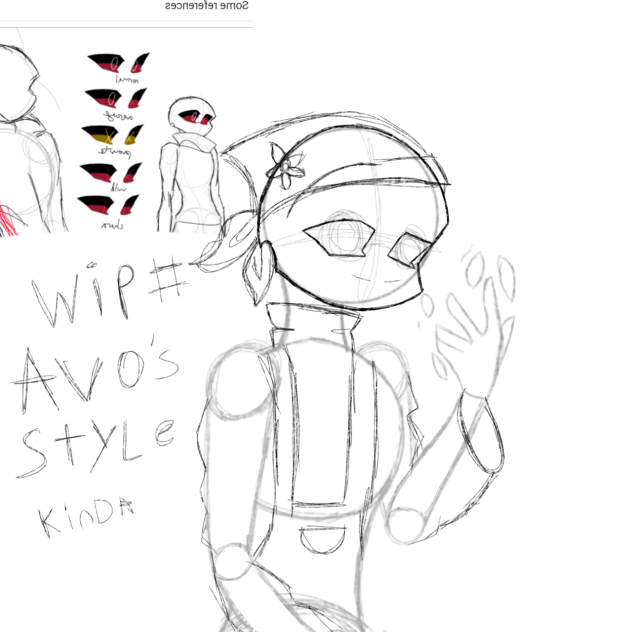The image size is (632, 632).
Task: Click the handwritten "KINDA" text
Action: tap(85, 517)
